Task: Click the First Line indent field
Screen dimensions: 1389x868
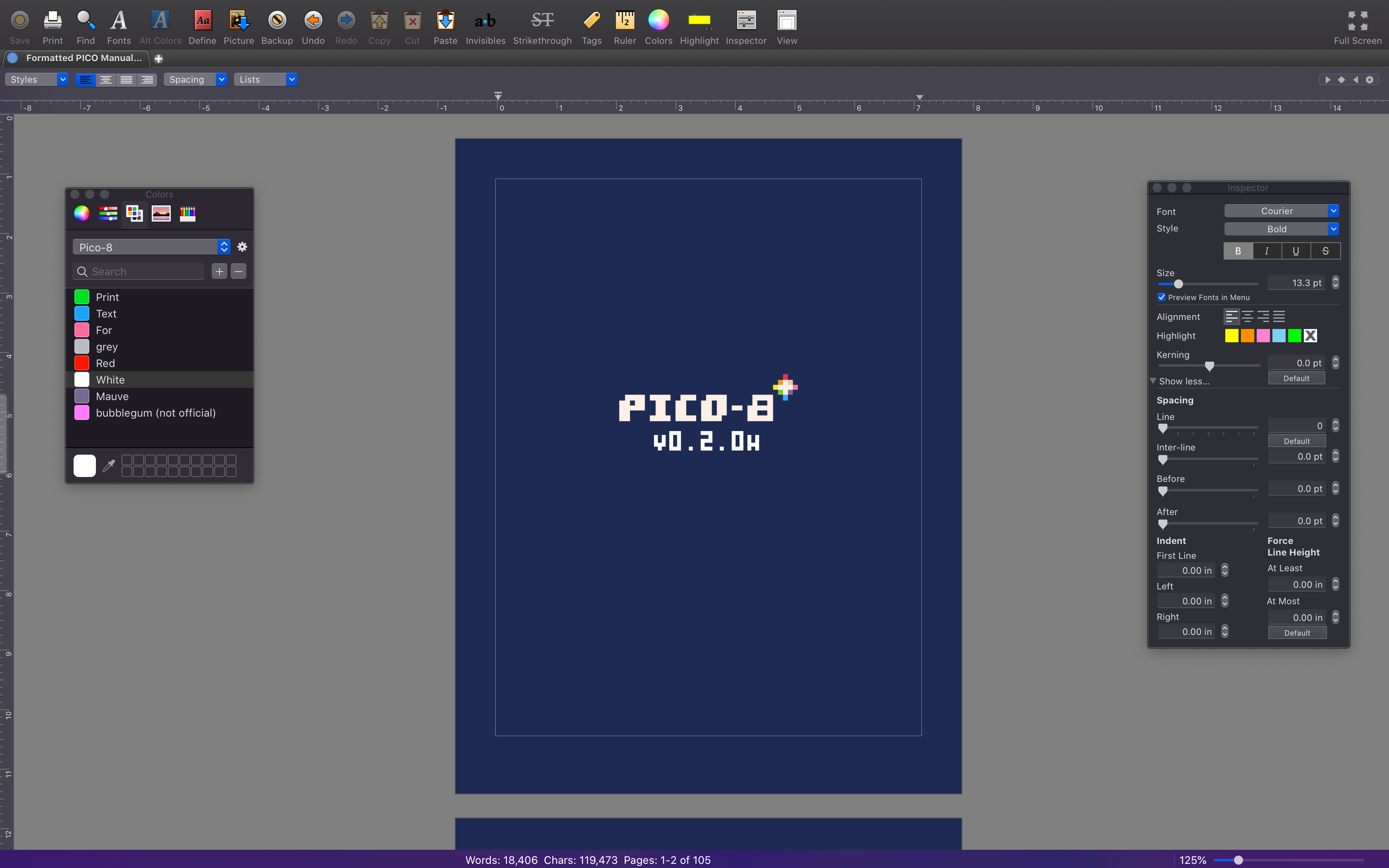Action: tap(1186, 571)
